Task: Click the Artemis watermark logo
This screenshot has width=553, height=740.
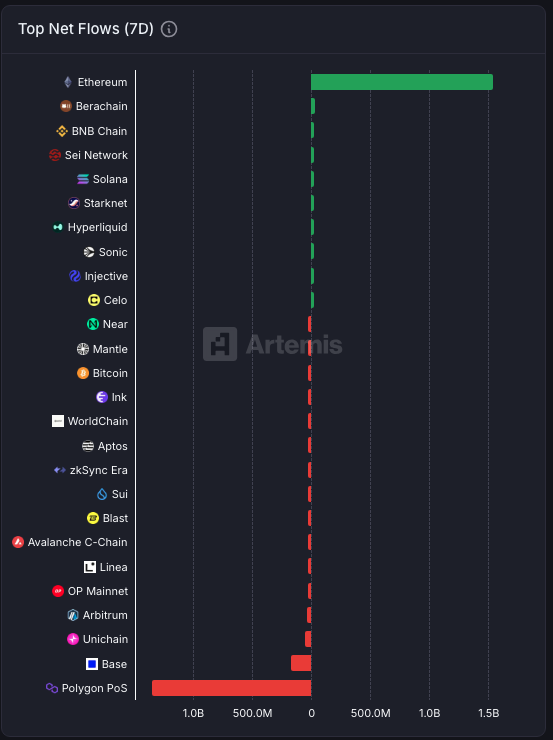Action: 273,344
